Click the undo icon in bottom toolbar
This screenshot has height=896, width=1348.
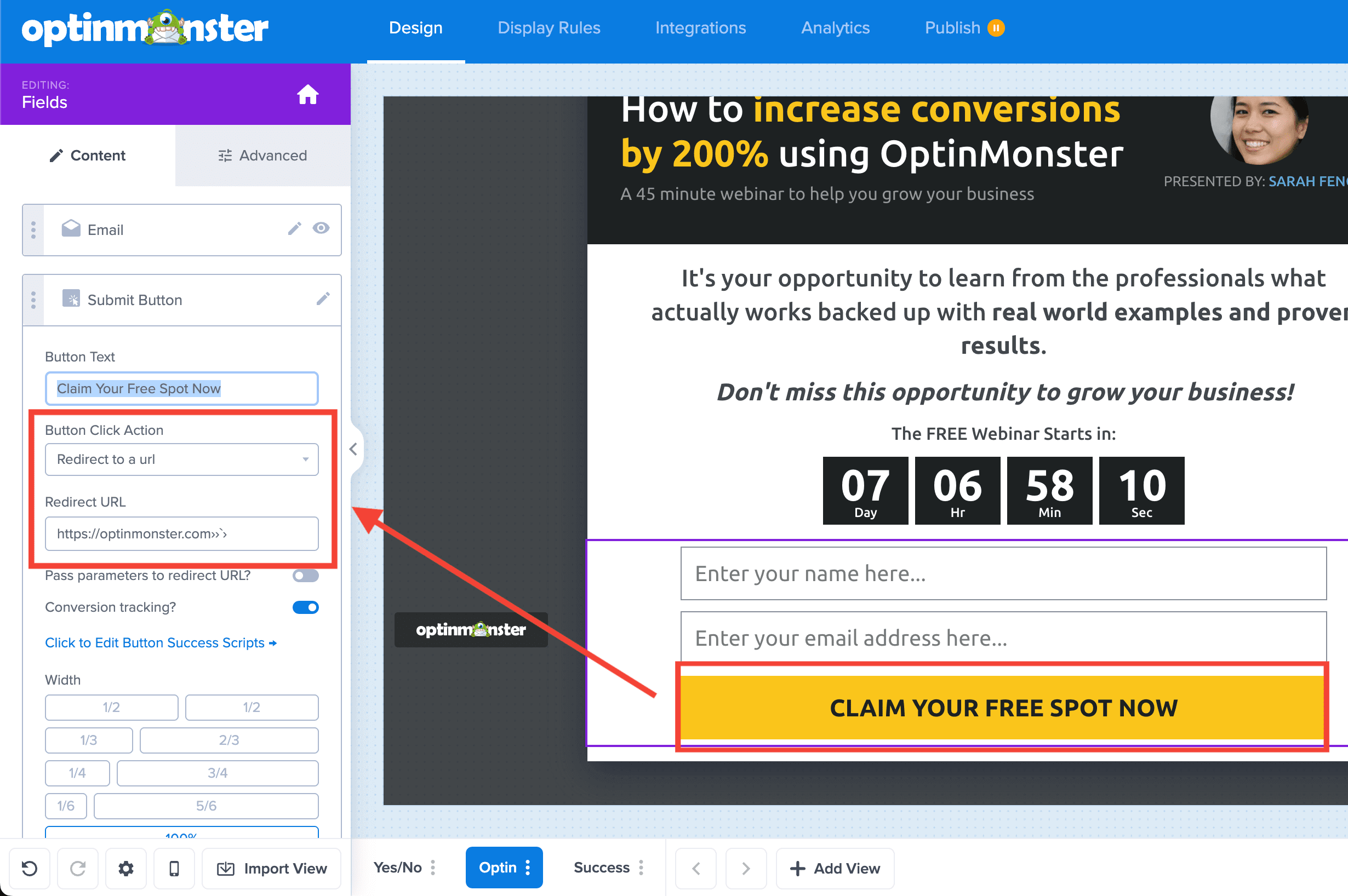29,869
